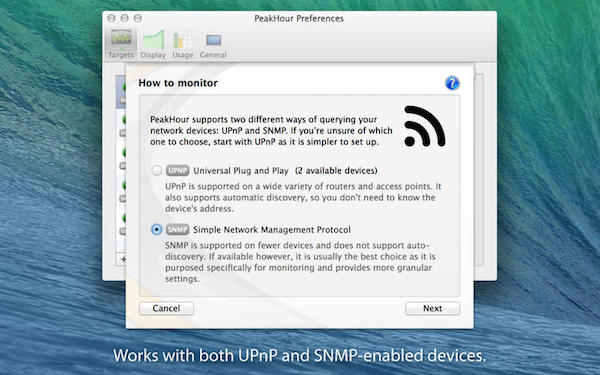This screenshot has height=375, width=600.
Task: Open the Usage preferences tab
Action: (x=183, y=45)
